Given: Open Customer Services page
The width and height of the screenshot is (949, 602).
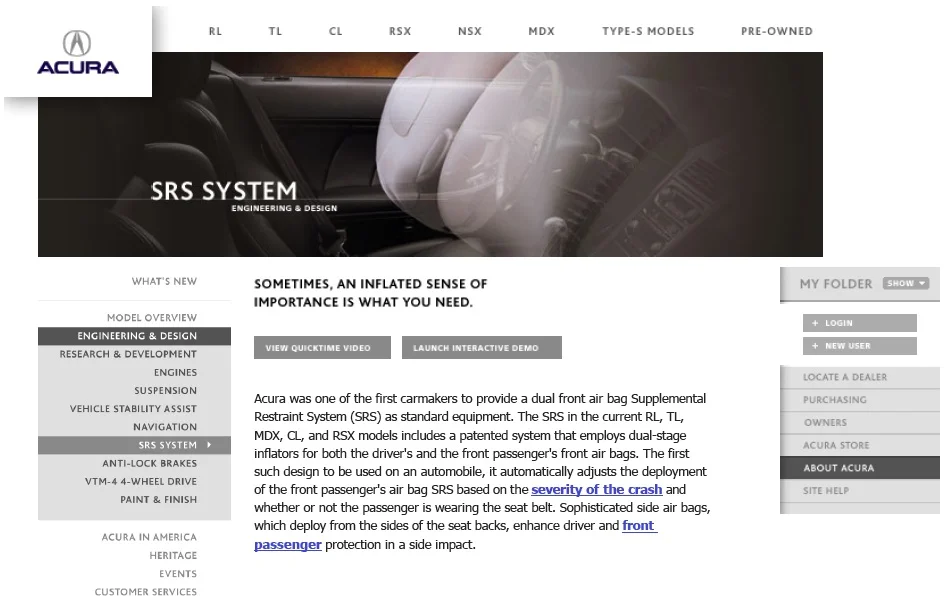Looking at the screenshot, I should [x=146, y=592].
